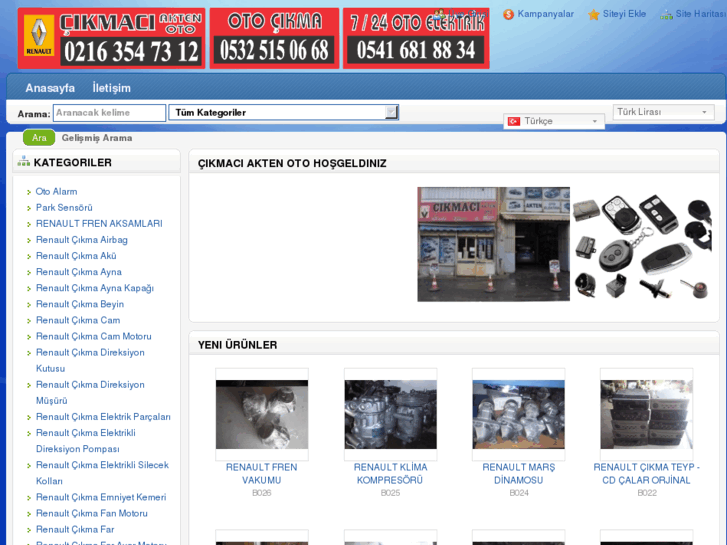Open Renault Çıkma Beyin category

[80, 304]
